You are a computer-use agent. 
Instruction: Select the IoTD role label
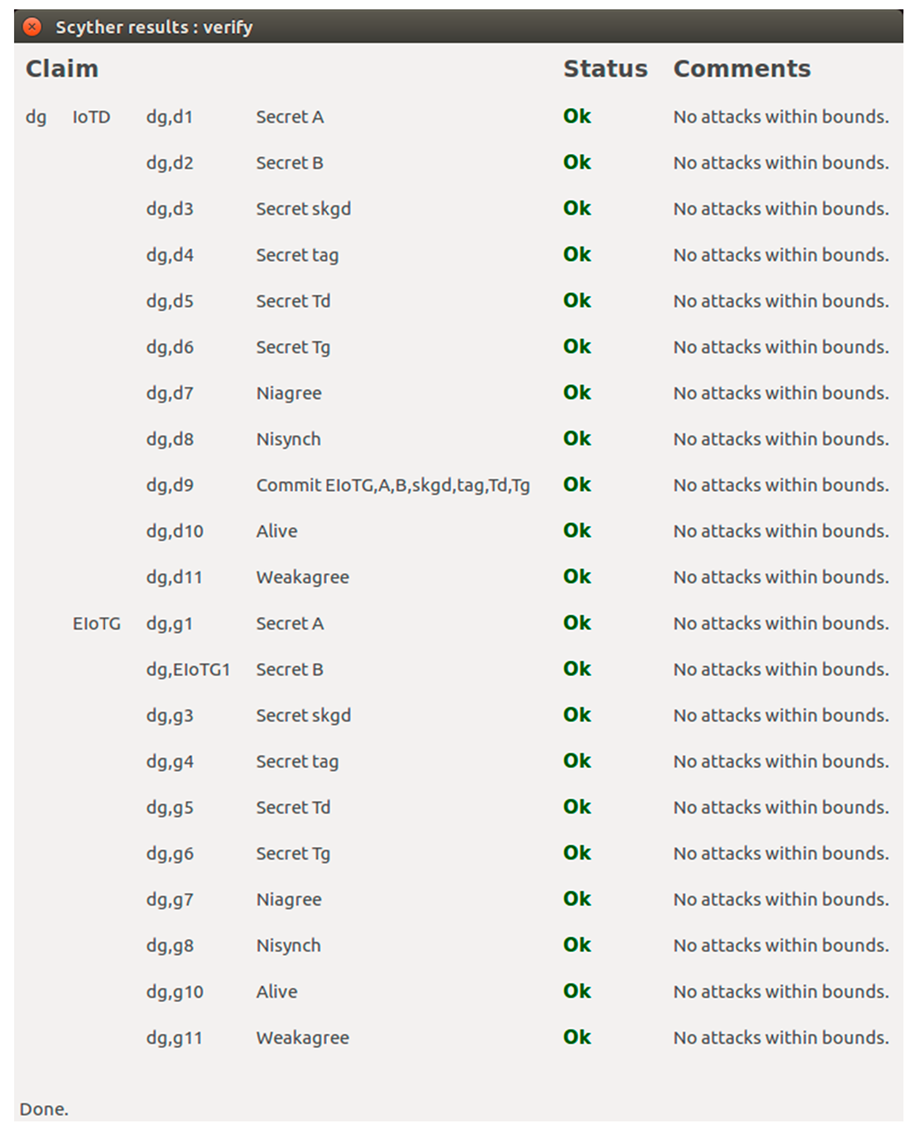[91, 117]
